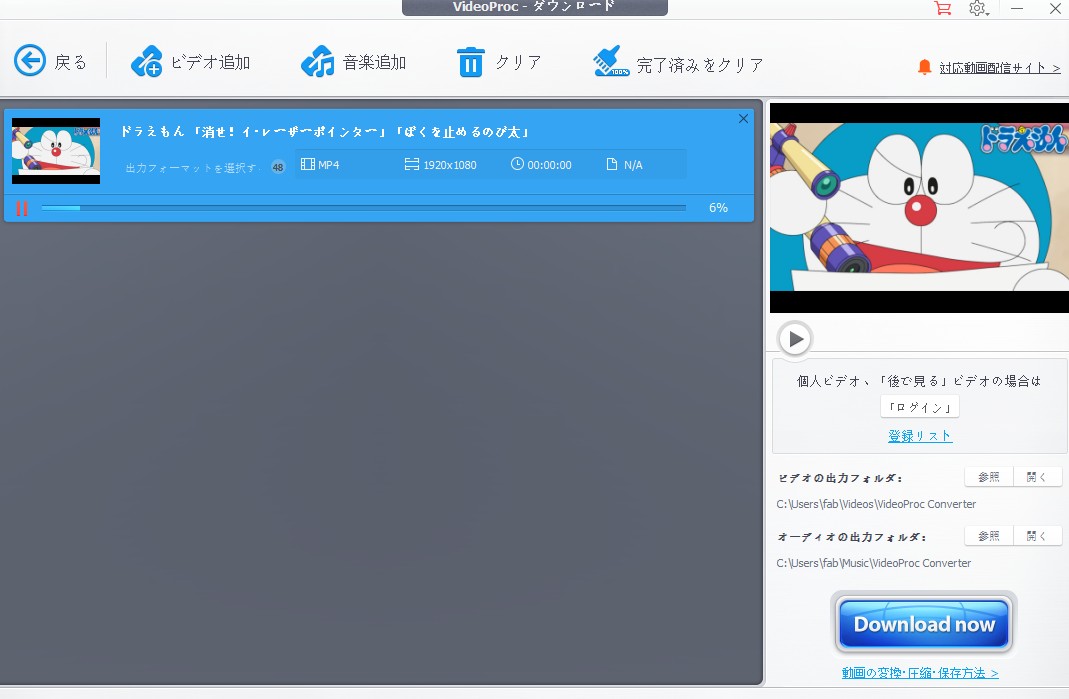Click the 音楽追加 add music icon
This screenshot has width=1069, height=699.
pos(318,61)
